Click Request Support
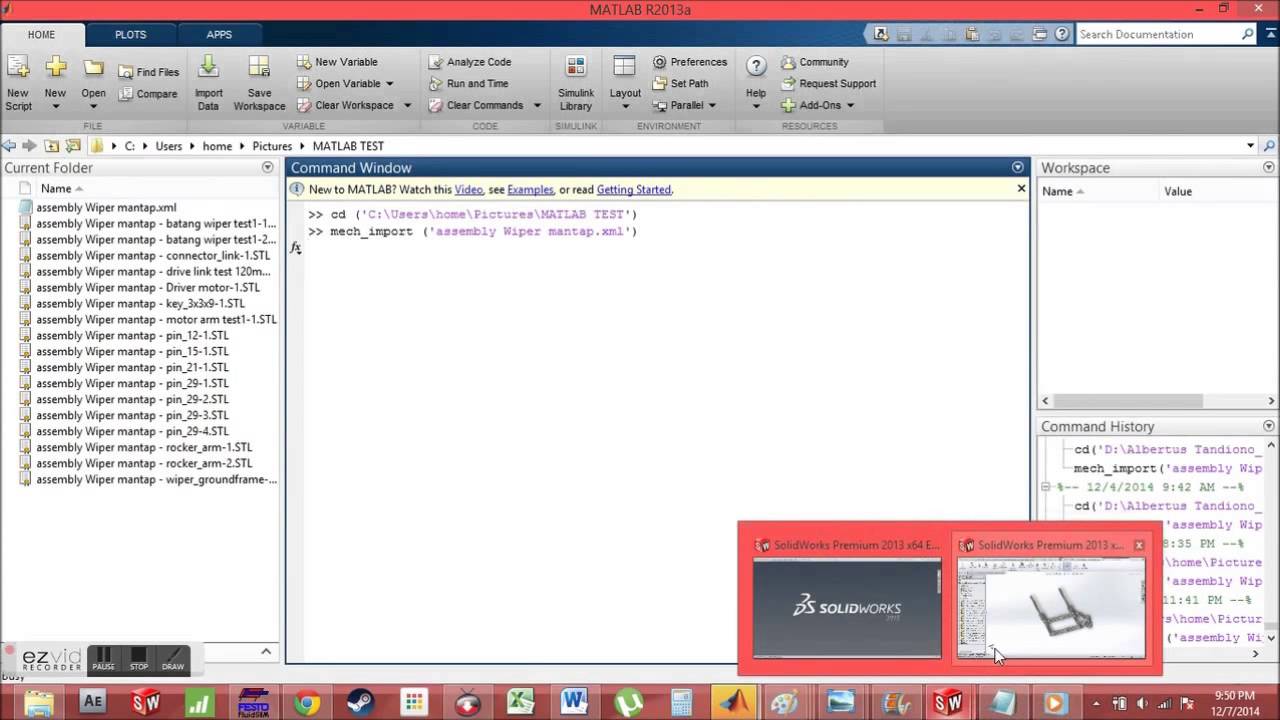 (x=828, y=84)
